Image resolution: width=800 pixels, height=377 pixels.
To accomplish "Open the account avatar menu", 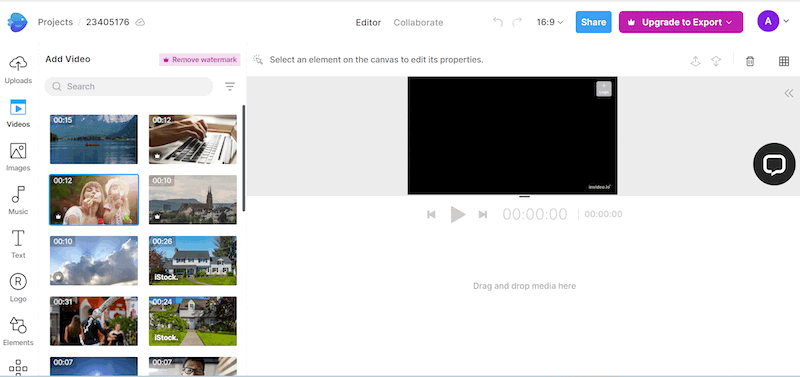I will [773, 21].
